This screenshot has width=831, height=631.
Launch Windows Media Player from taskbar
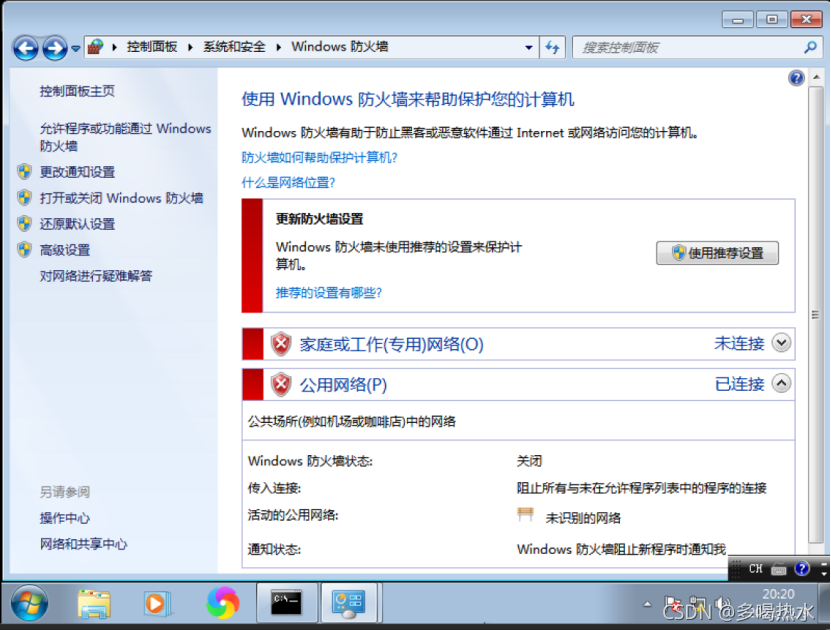[157, 604]
